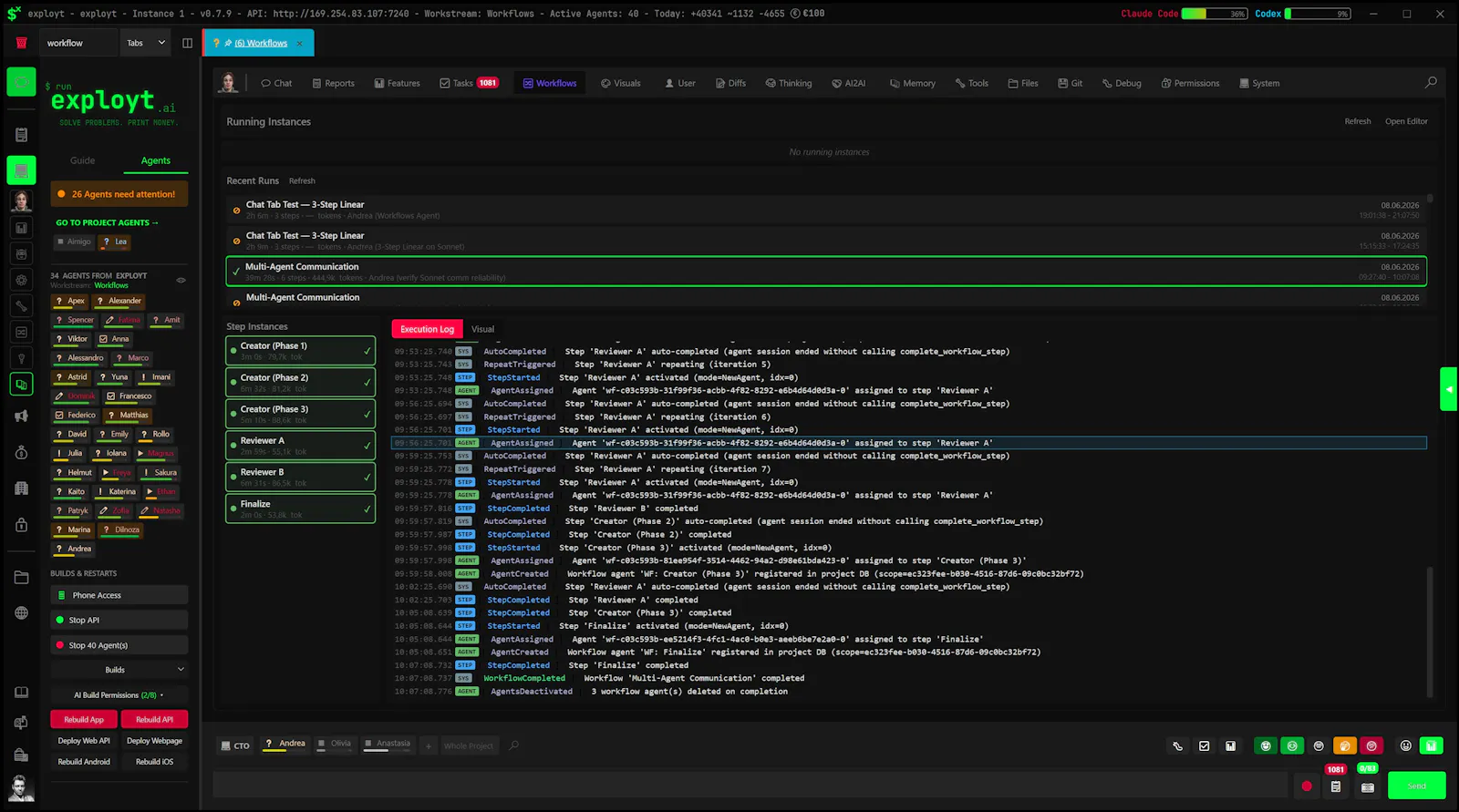Toggle Stop 40 Agent(s)
The width and height of the screenshot is (1459, 812).
point(119,645)
